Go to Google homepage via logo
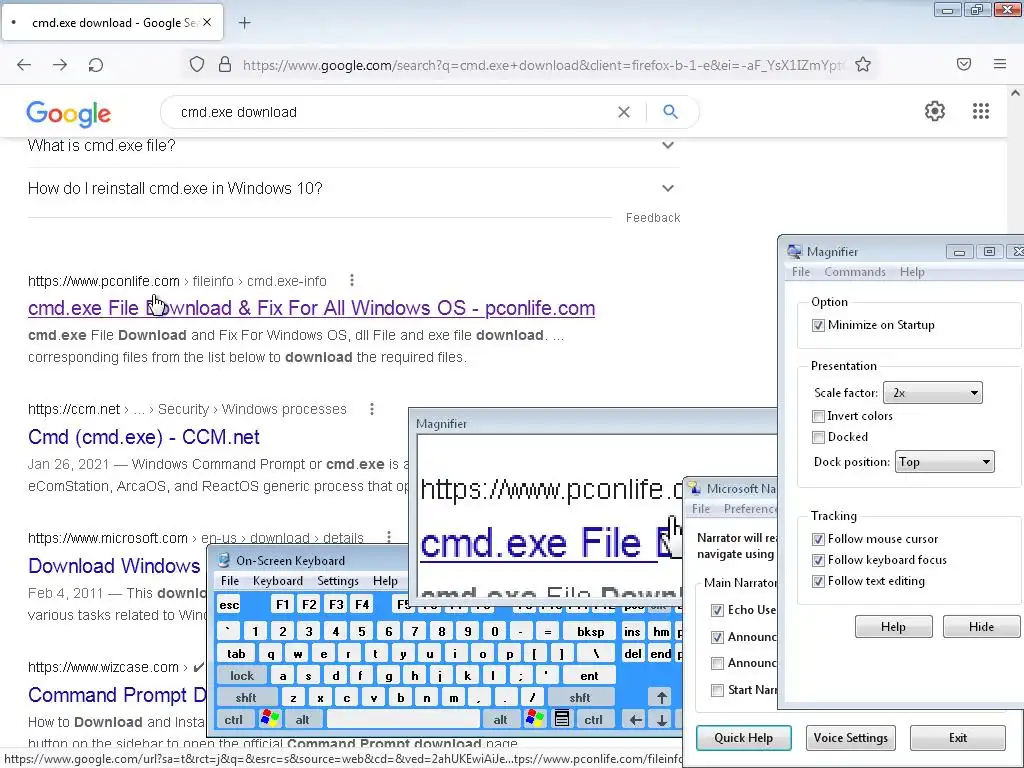 tap(69, 114)
